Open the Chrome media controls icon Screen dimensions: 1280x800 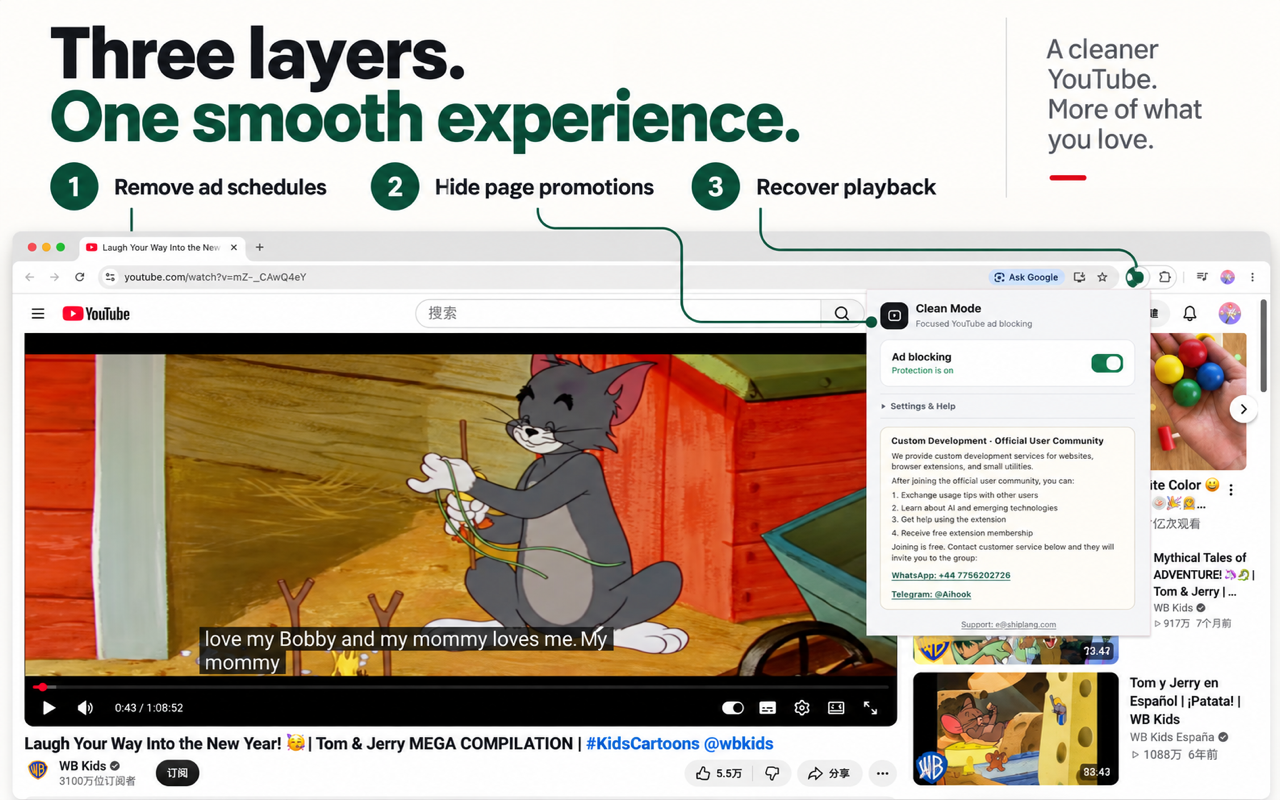click(x=1202, y=277)
